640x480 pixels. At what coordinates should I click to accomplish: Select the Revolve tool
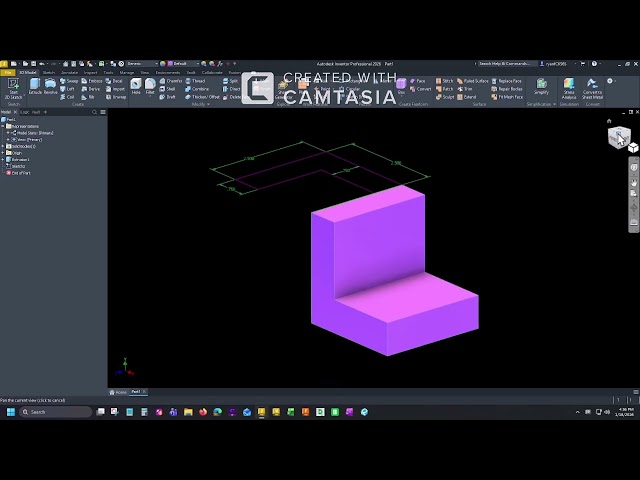tap(50, 87)
